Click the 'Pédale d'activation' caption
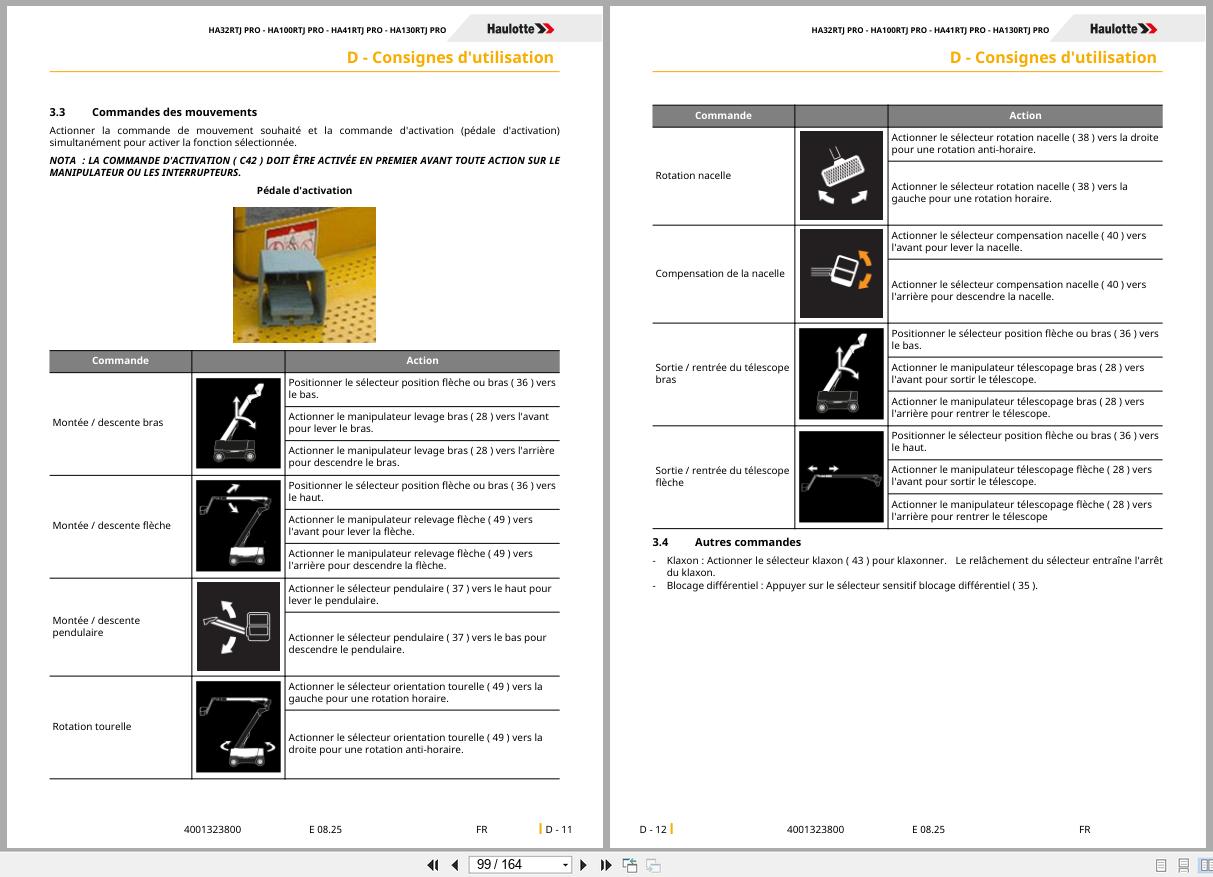The height and width of the screenshot is (877, 1213). [x=304, y=190]
